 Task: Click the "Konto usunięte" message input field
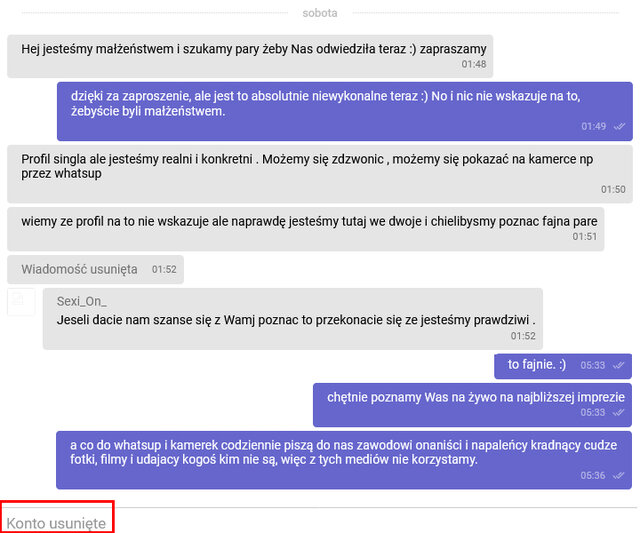click(57, 523)
